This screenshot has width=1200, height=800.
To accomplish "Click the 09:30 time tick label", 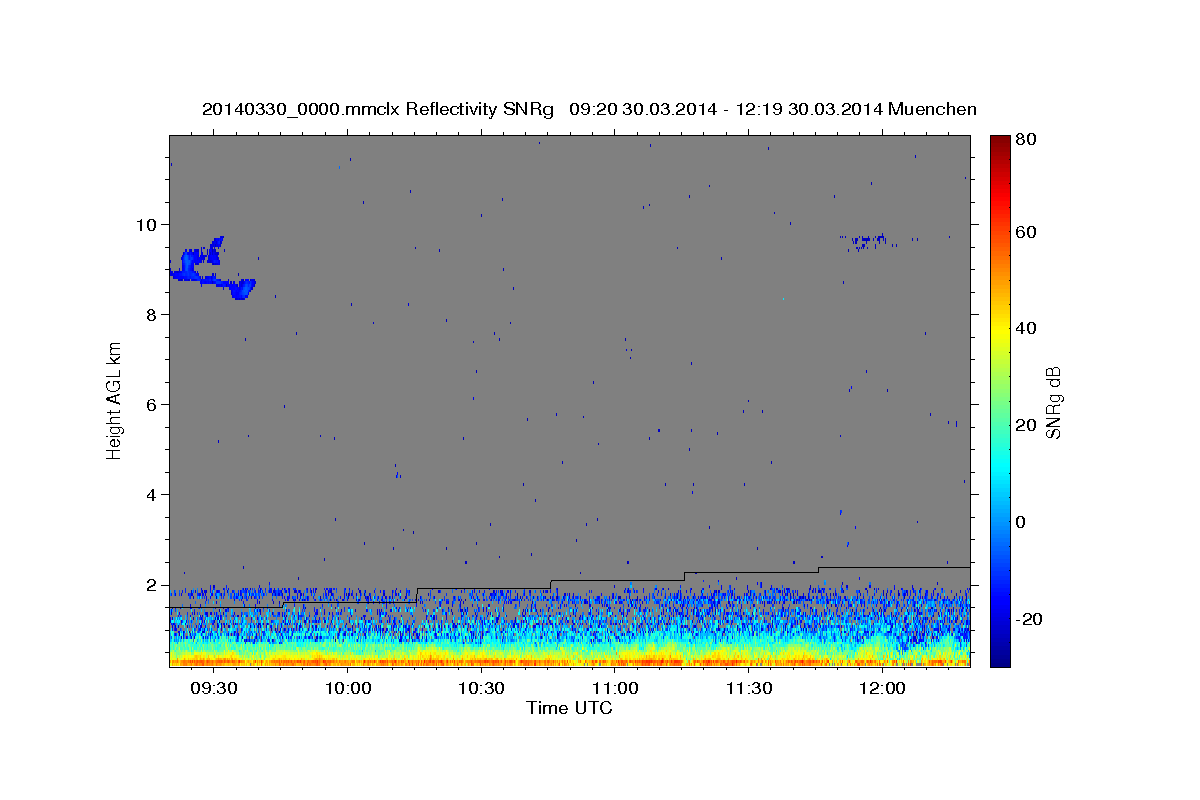I will tap(214, 689).
